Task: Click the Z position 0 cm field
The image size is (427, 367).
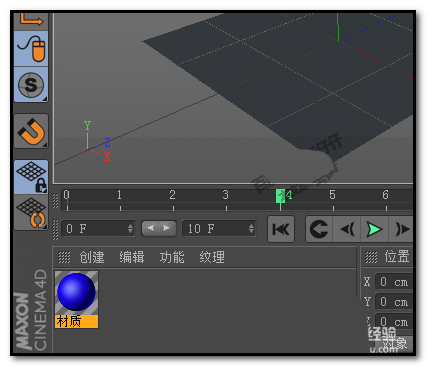Action: click(394, 322)
